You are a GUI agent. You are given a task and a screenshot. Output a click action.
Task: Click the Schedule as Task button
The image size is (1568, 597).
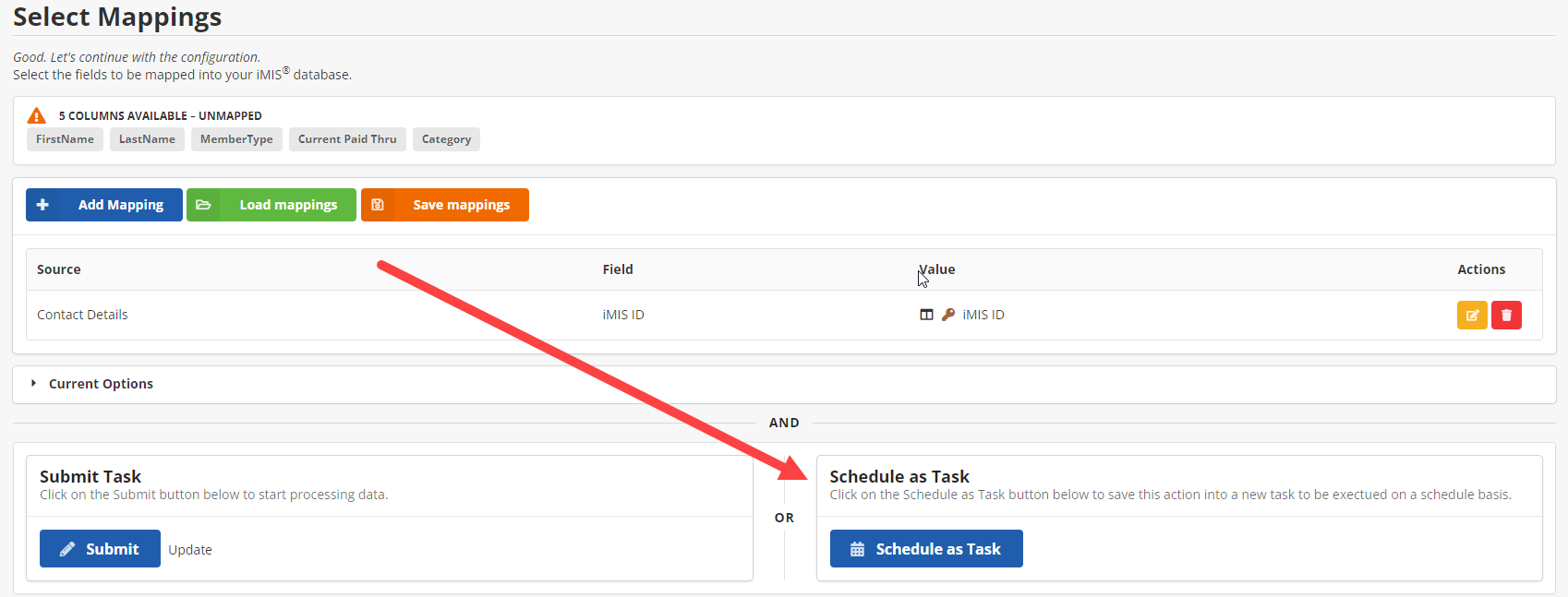[x=925, y=549]
